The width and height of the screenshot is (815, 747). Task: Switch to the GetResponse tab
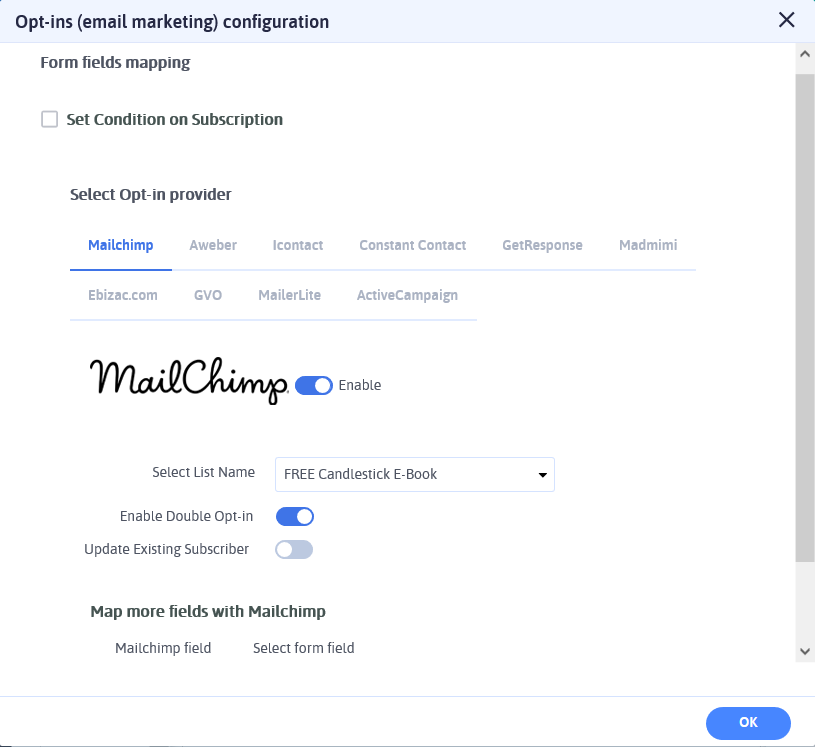pyautogui.click(x=542, y=245)
